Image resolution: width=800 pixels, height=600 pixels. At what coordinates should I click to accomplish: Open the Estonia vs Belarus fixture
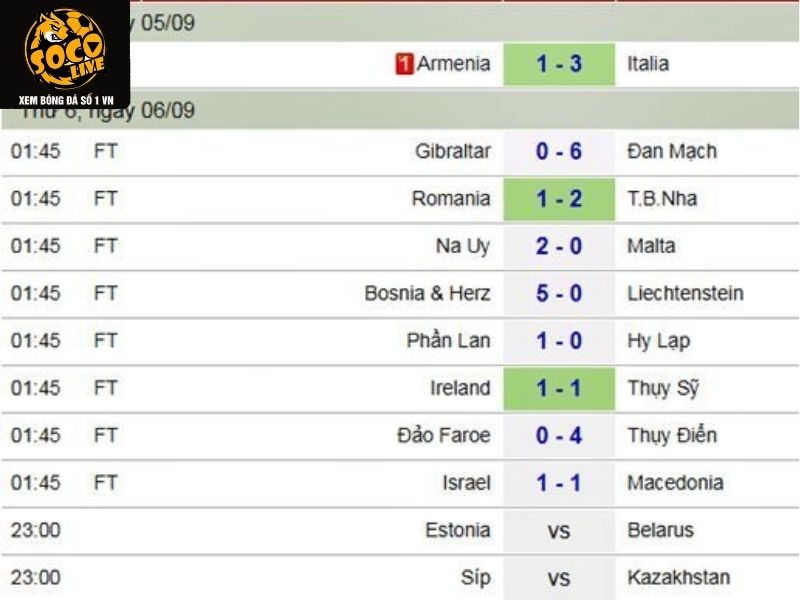coord(559,531)
